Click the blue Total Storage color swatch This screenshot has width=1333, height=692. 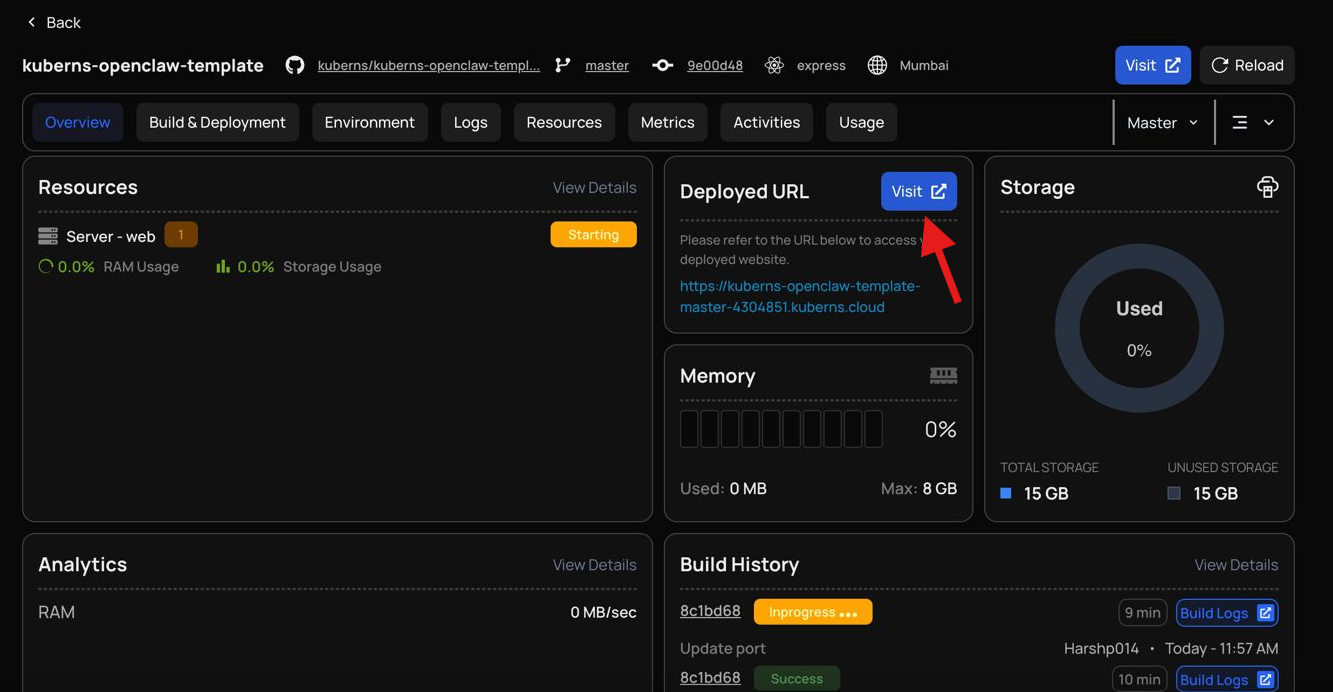(1006, 493)
